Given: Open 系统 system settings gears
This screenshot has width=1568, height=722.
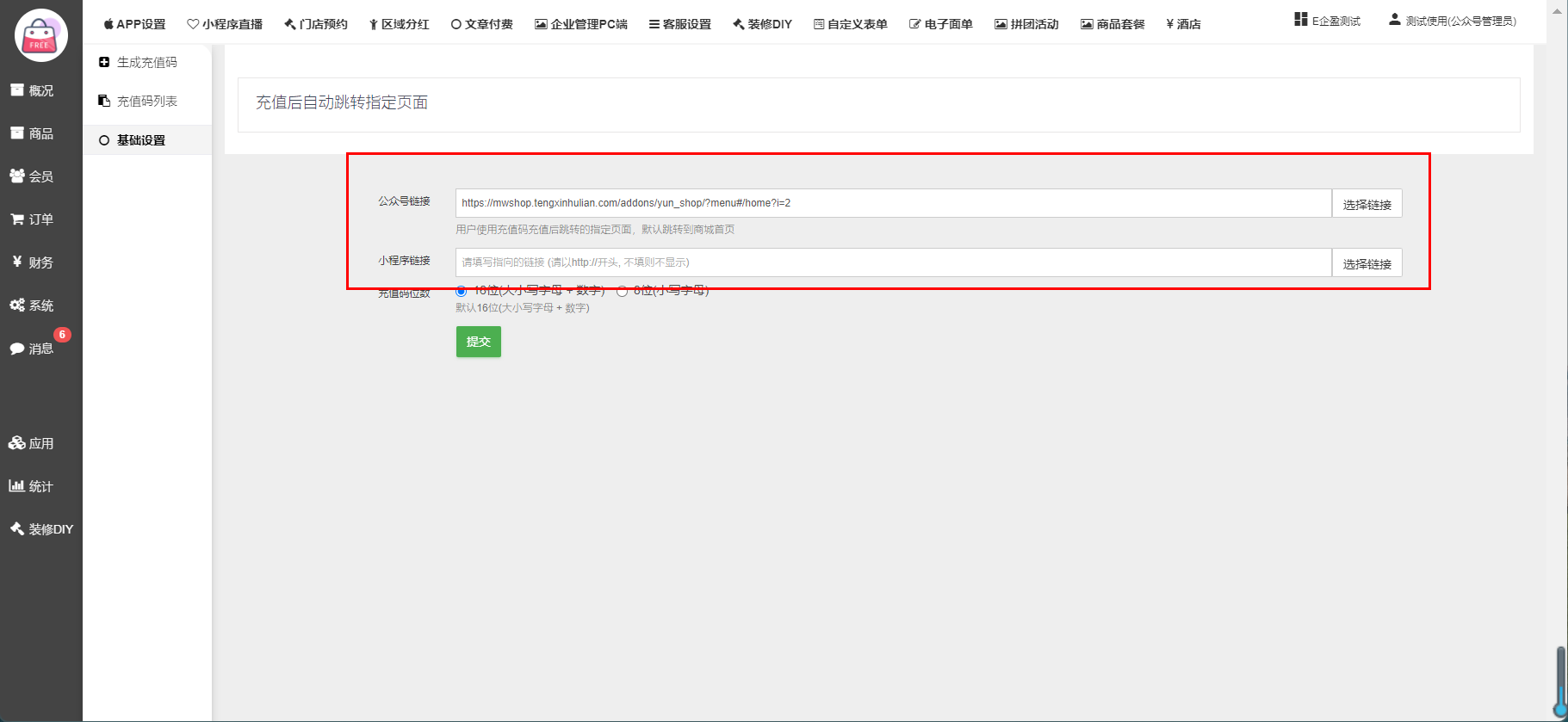Looking at the screenshot, I should (32, 305).
